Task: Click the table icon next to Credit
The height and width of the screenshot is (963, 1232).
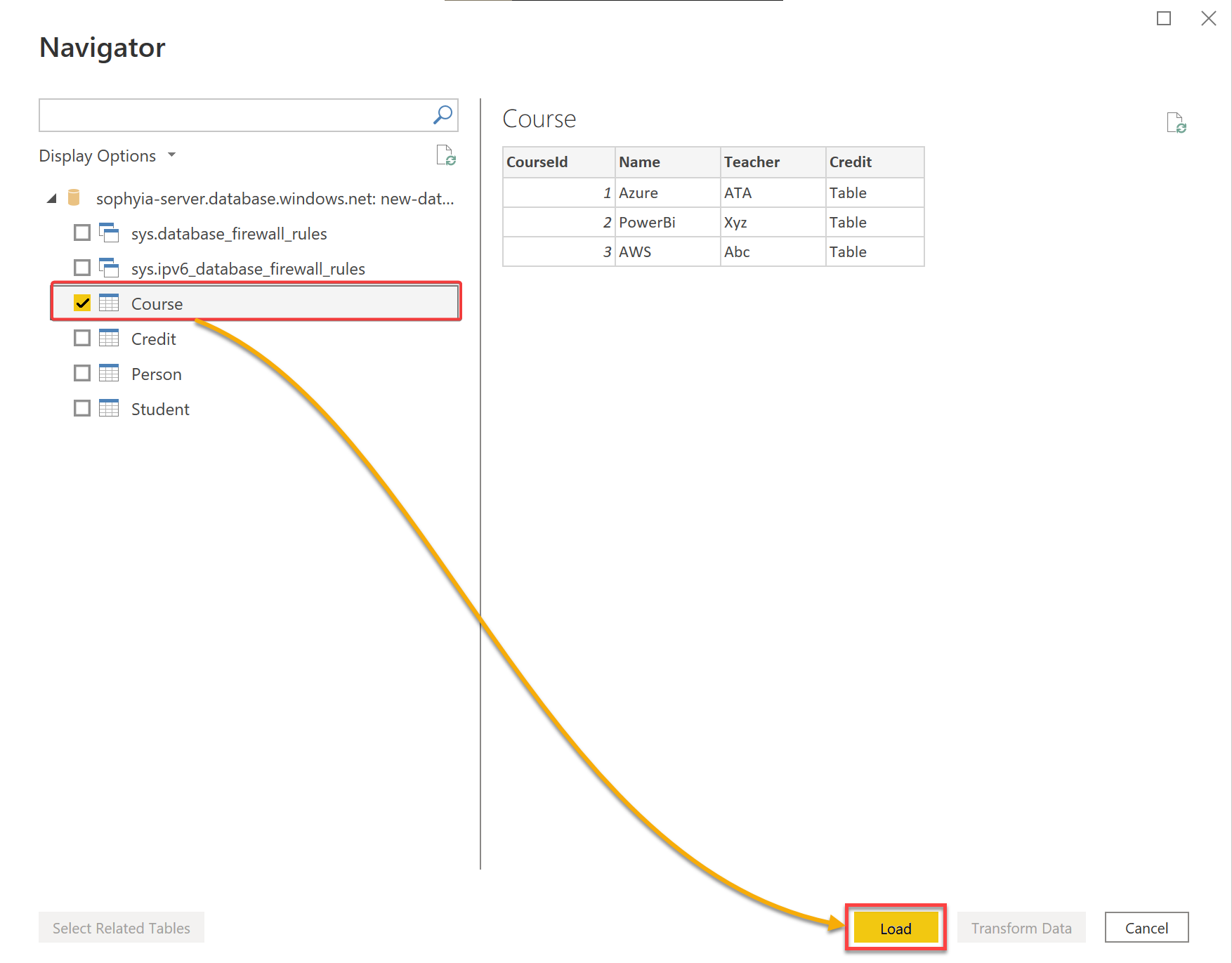Action: tap(109, 338)
